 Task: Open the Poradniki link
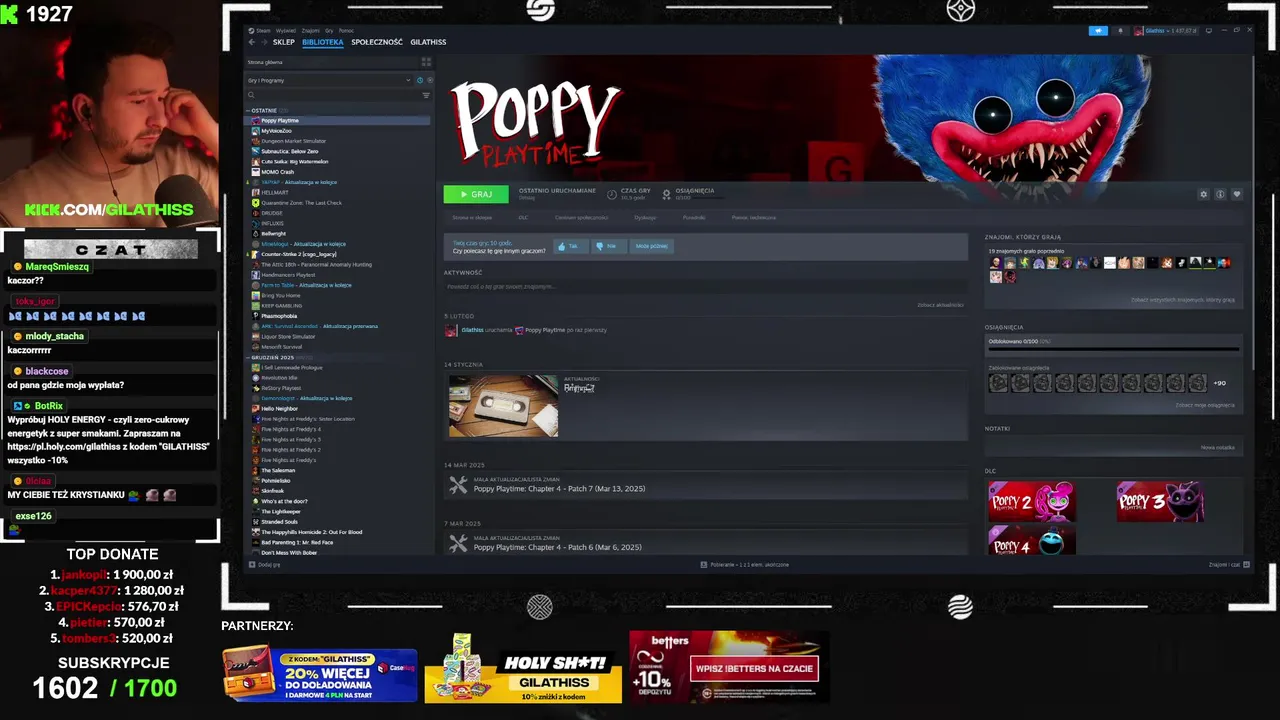(694, 217)
